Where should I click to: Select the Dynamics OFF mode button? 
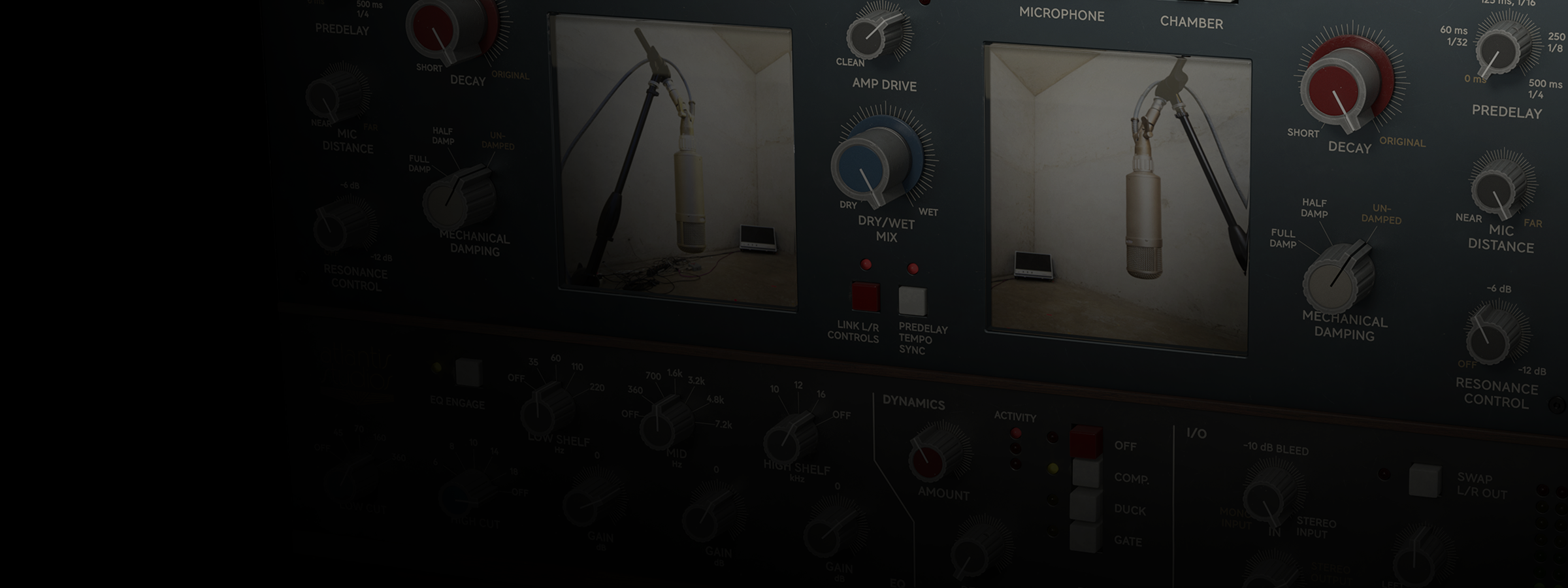point(1086,442)
